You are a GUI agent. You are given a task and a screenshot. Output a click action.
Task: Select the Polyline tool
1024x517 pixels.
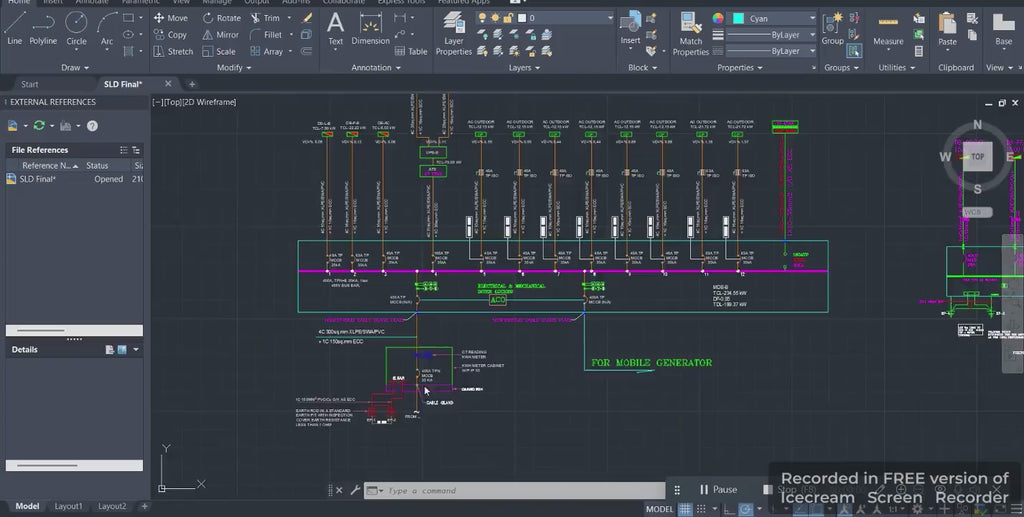[x=43, y=27]
